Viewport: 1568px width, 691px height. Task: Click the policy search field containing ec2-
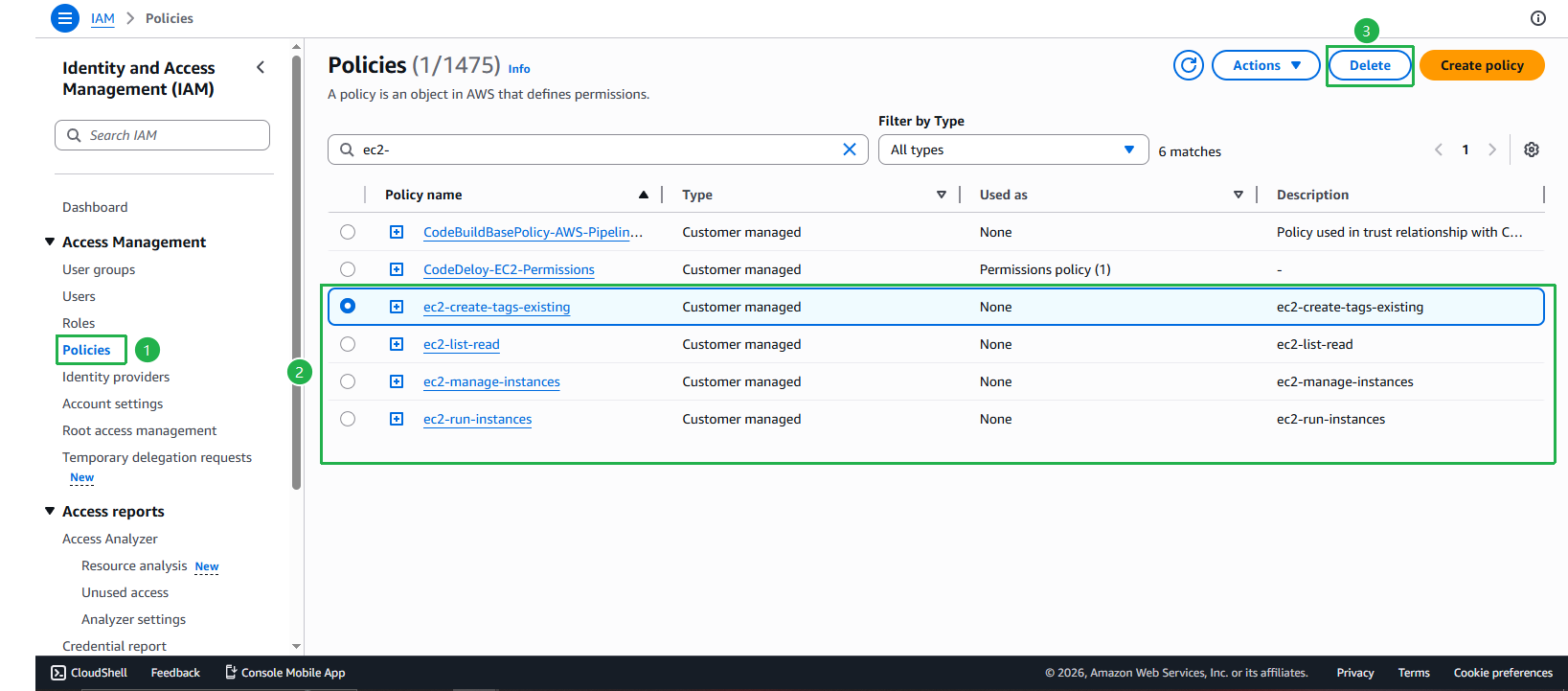[598, 150]
